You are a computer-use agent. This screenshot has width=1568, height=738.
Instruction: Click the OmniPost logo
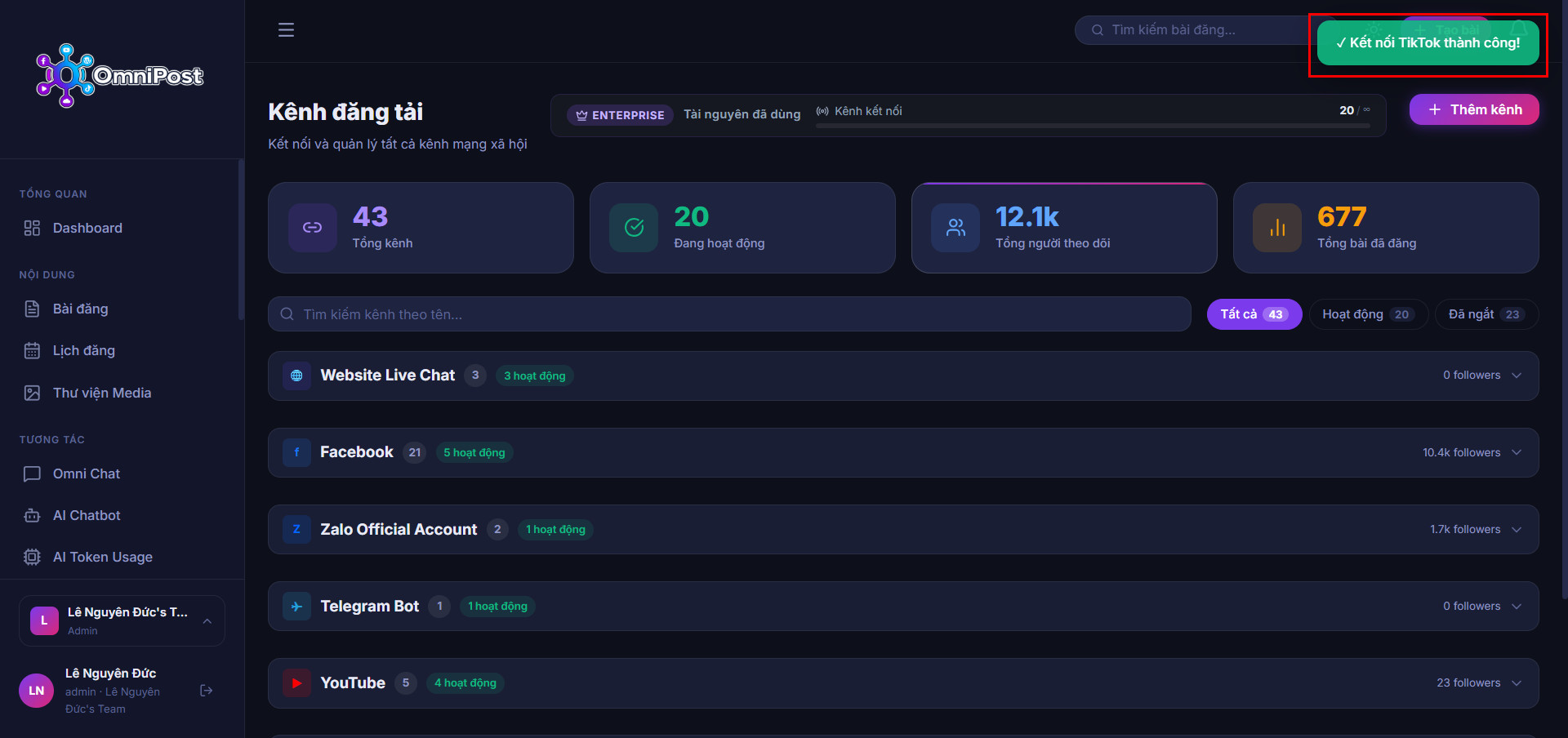tap(120, 75)
